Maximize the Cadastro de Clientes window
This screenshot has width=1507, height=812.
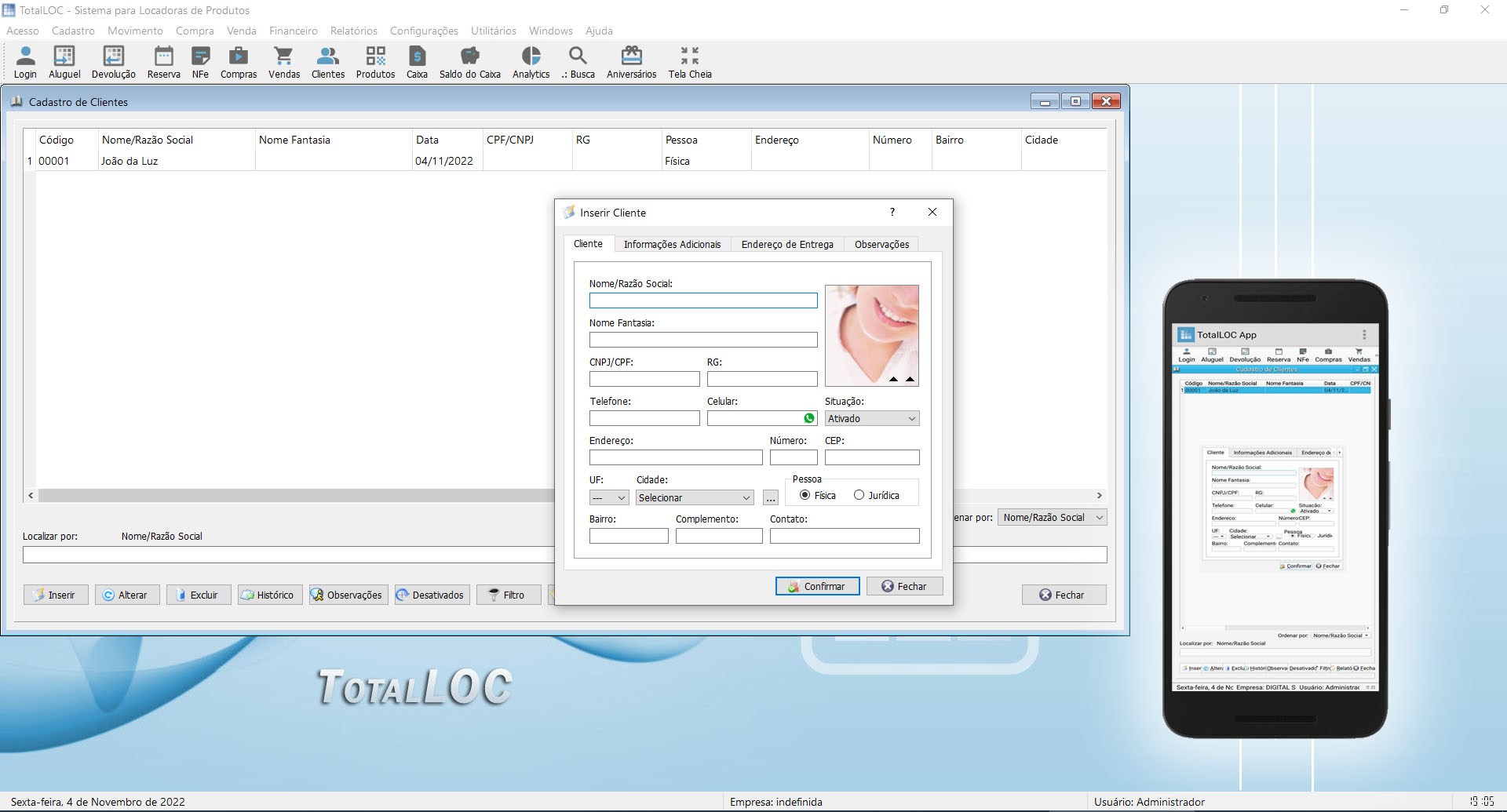pos(1075,101)
